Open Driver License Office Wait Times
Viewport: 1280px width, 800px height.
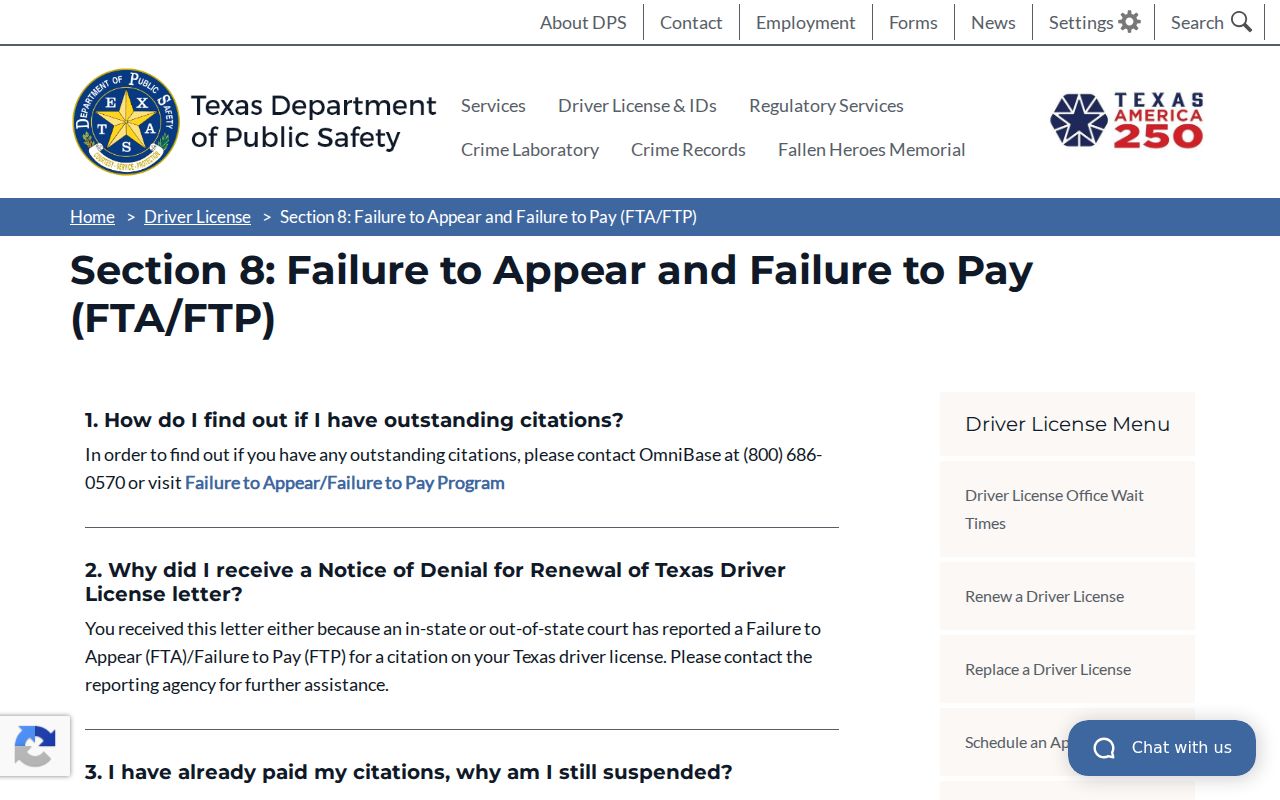click(1067, 509)
